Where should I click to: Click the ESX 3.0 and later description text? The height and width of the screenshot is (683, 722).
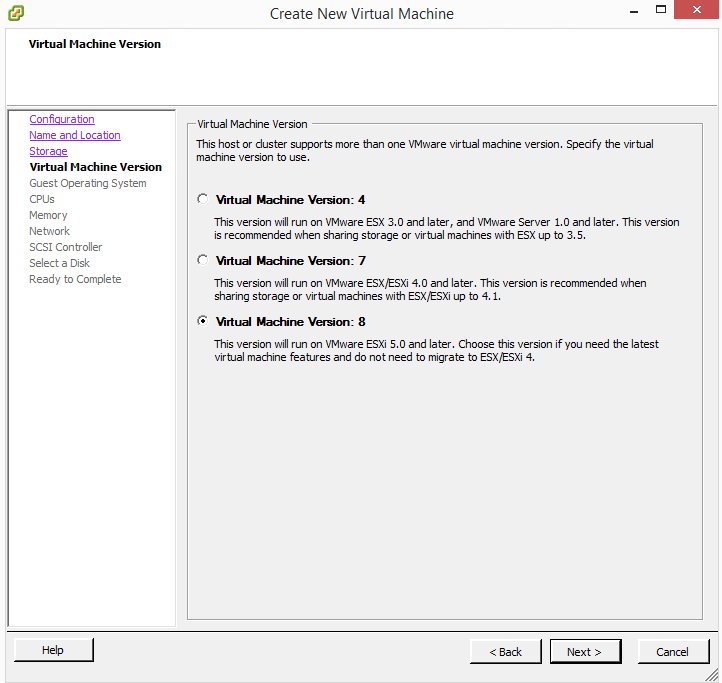click(447, 228)
